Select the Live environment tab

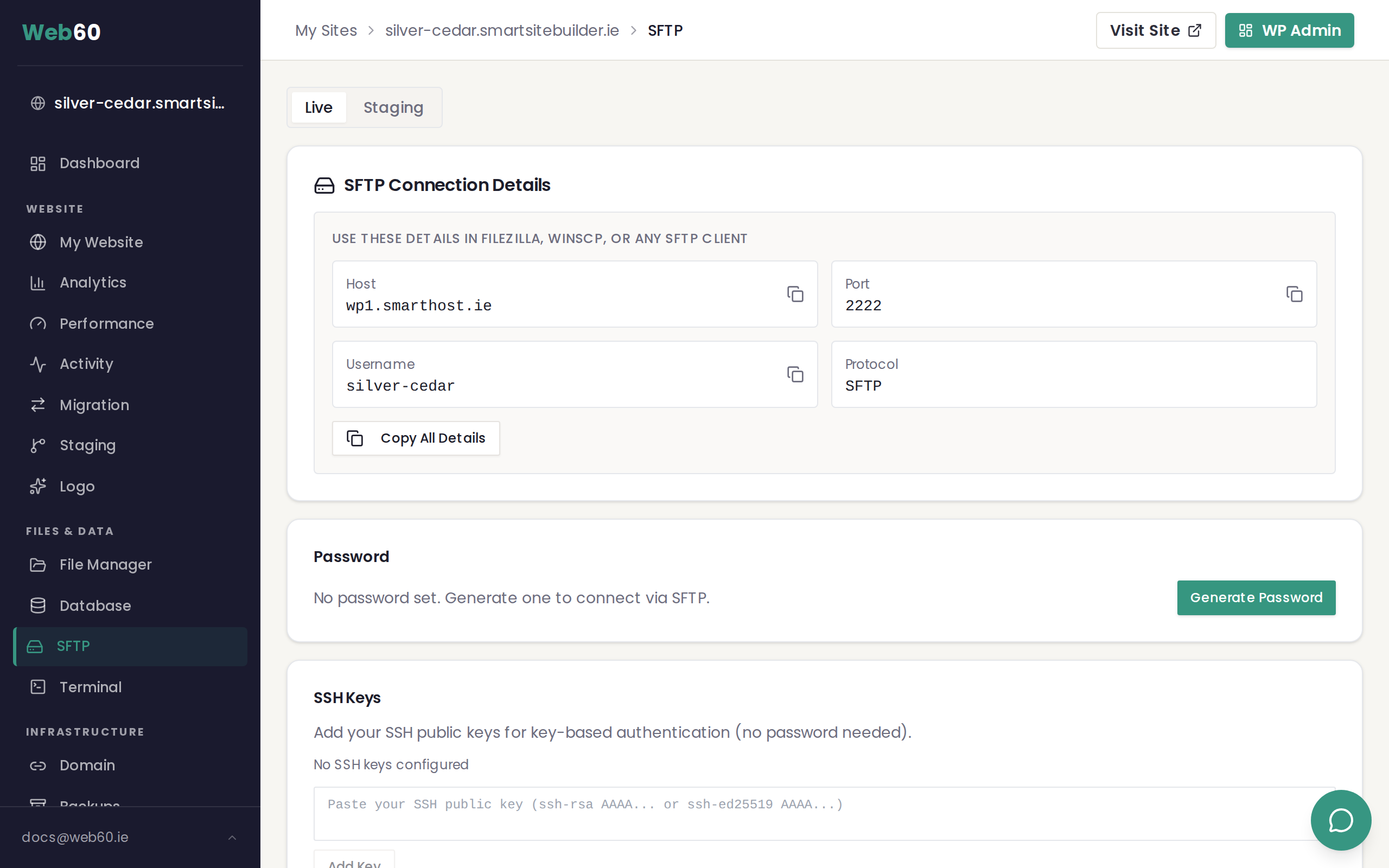click(x=318, y=108)
